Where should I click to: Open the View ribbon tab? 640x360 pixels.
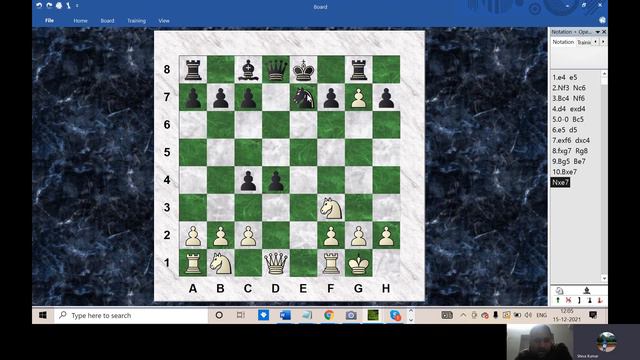(x=164, y=21)
